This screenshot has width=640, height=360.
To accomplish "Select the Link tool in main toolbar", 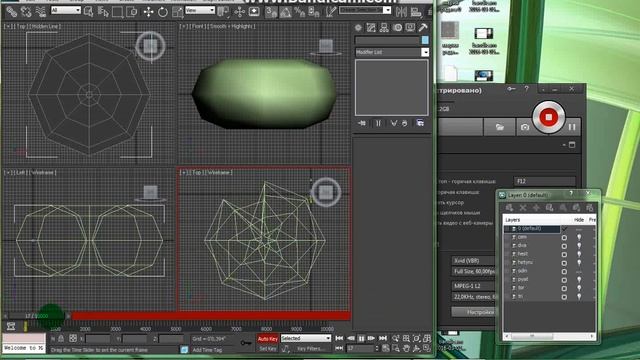I will [11, 12].
